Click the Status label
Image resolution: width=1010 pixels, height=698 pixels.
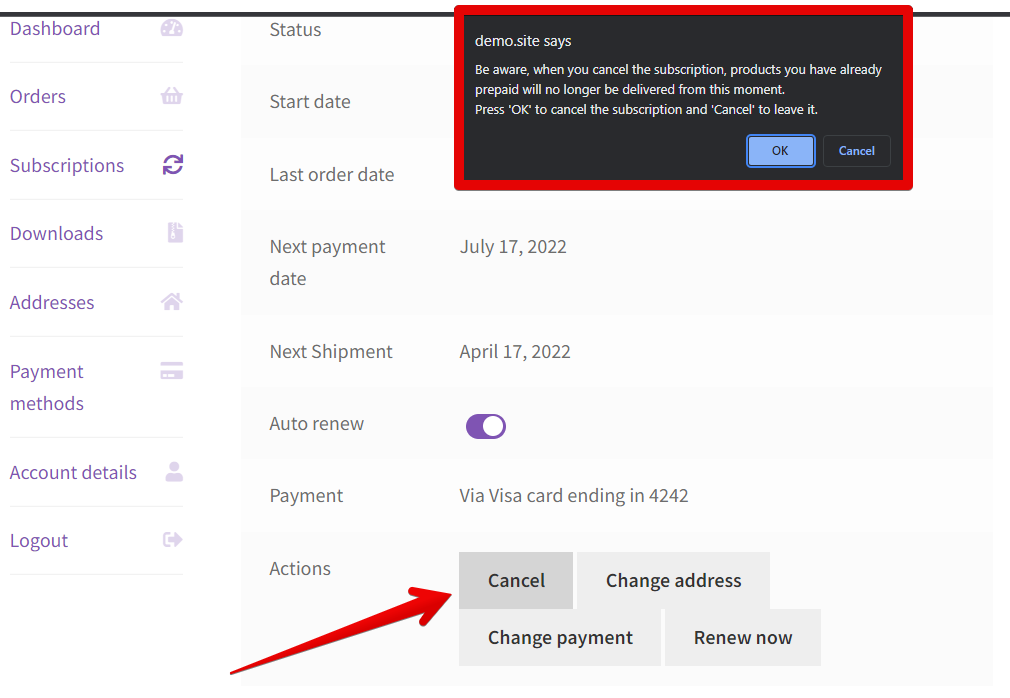pyautogui.click(x=295, y=30)
